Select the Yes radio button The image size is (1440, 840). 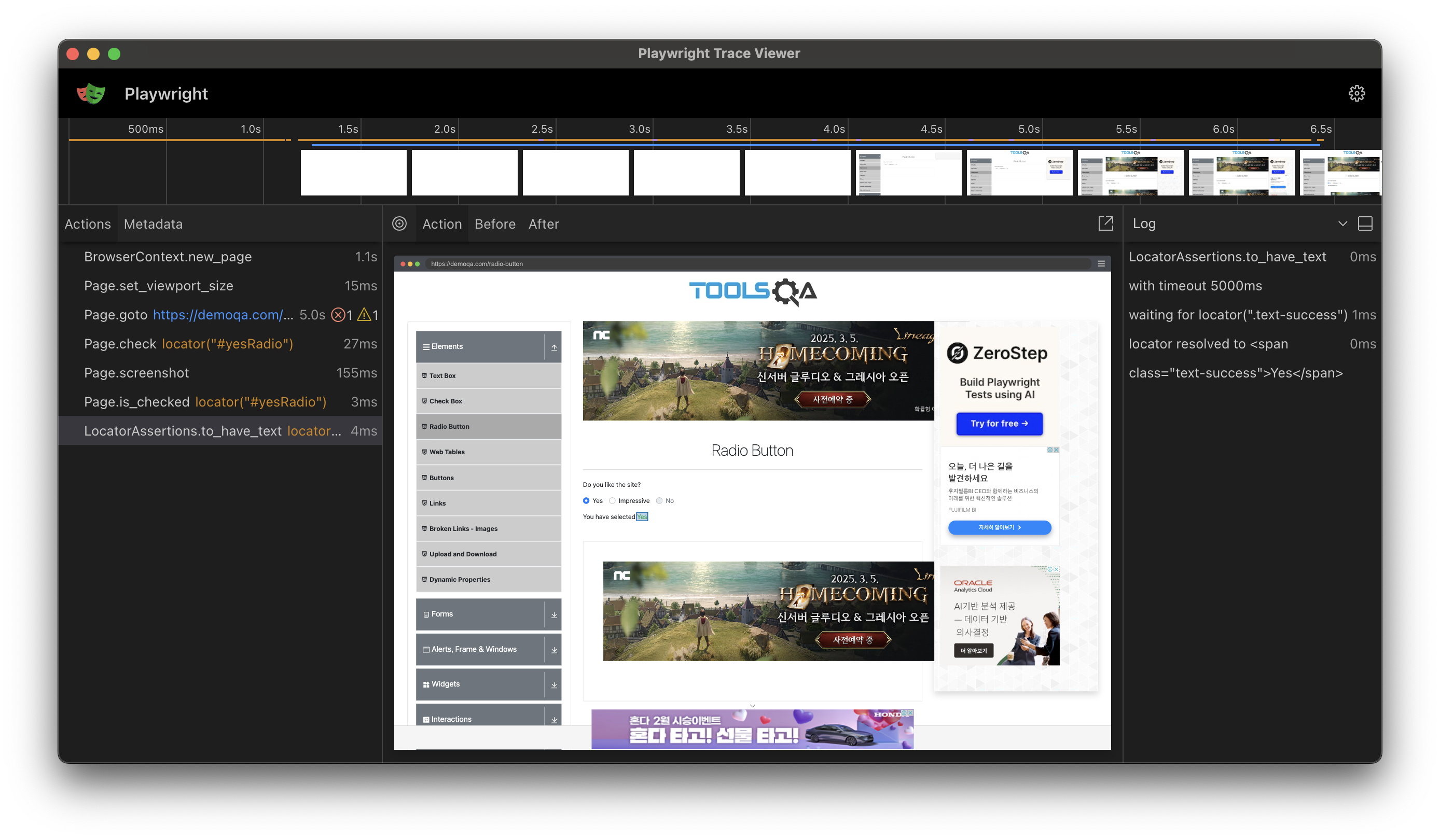click(x=586, y=501)
